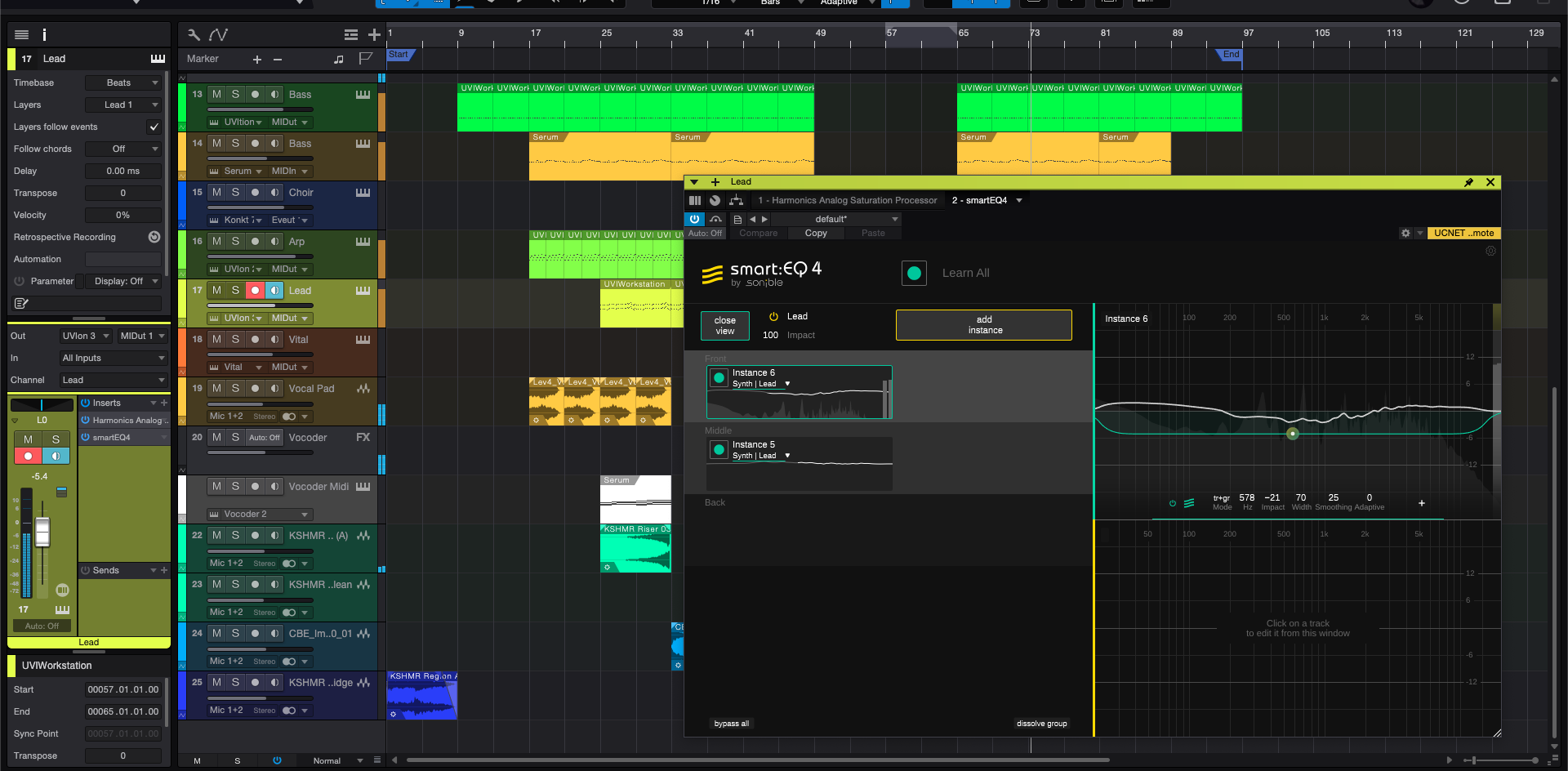The height and width of the screenshot is (771, 1568).
Task: Open the Layers Lead 1 dropdown
Action: pos(123,105)
